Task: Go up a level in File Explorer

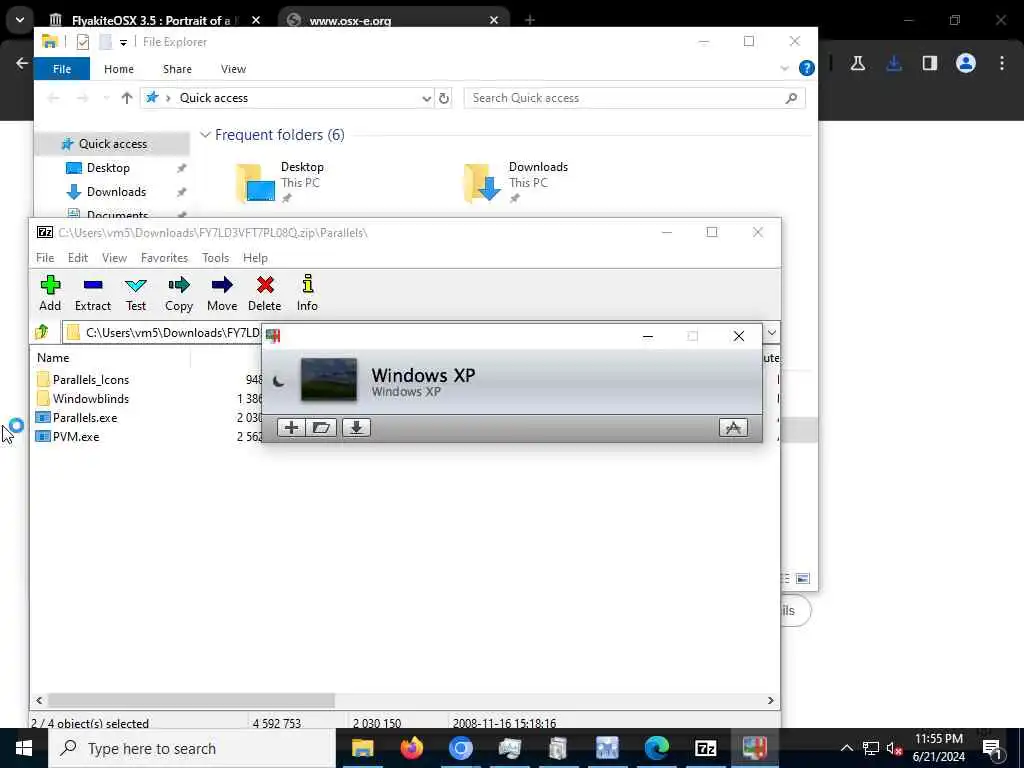Action: pyautogui.click(x=127, y=98)
